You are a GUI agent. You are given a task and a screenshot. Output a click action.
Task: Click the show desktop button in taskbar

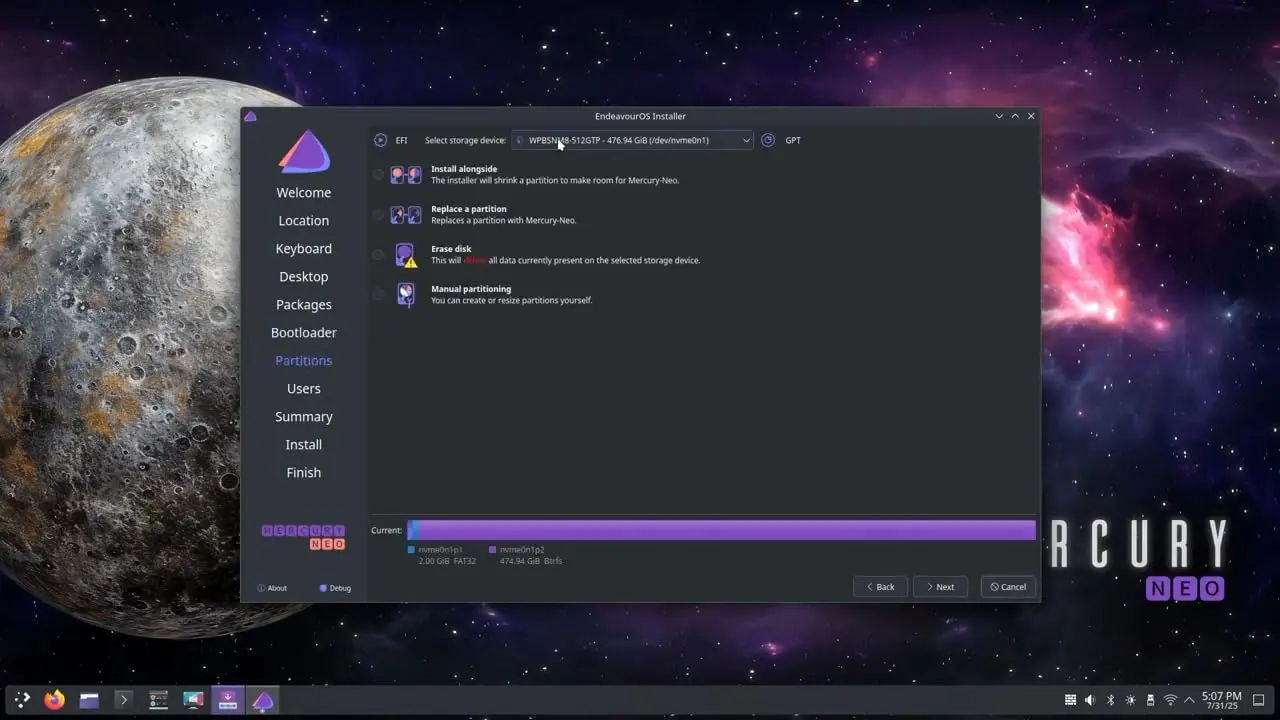[x=1259, y=700]
